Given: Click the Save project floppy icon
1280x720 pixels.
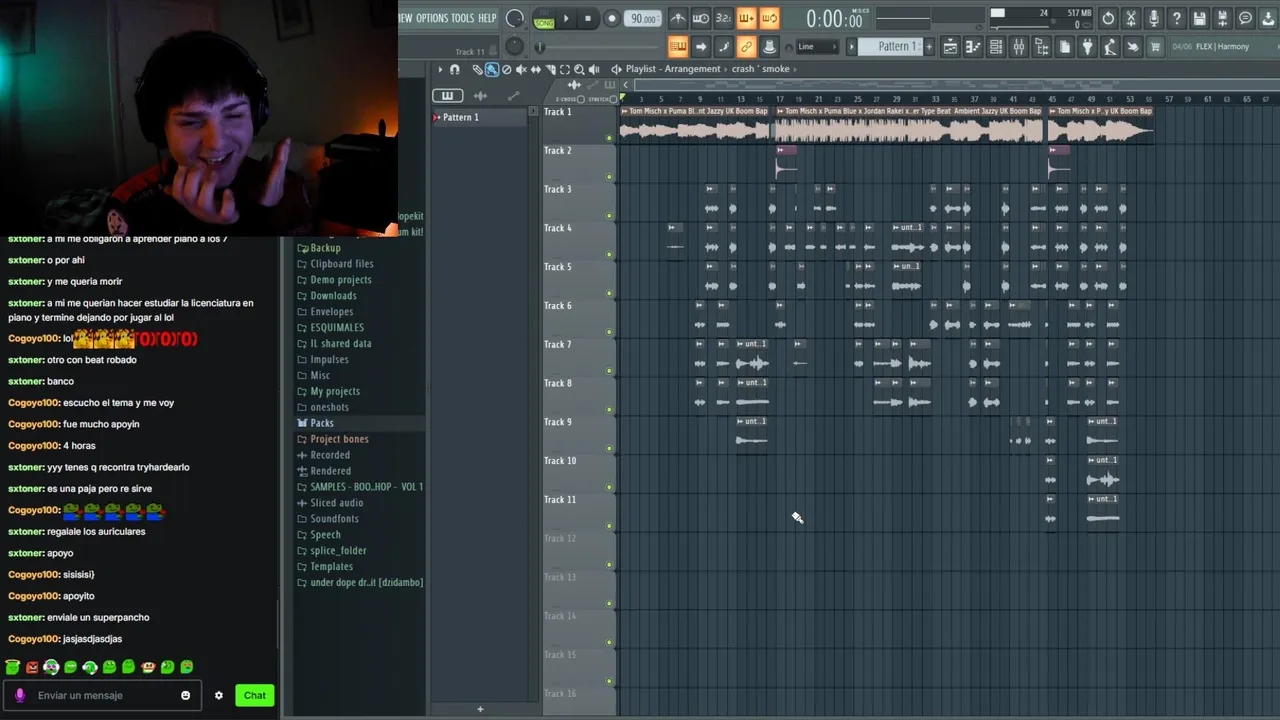Looking at the screenshot, I should [1200, 18].
